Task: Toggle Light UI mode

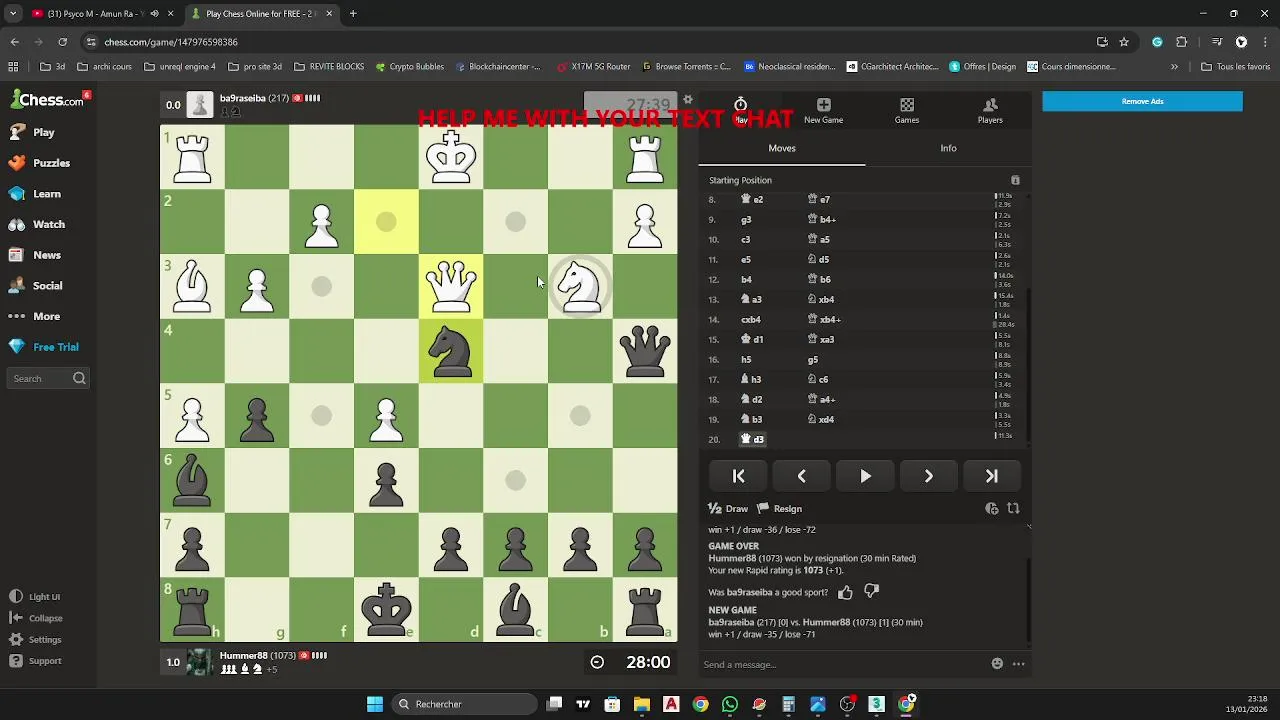Action: coord(35,597)
